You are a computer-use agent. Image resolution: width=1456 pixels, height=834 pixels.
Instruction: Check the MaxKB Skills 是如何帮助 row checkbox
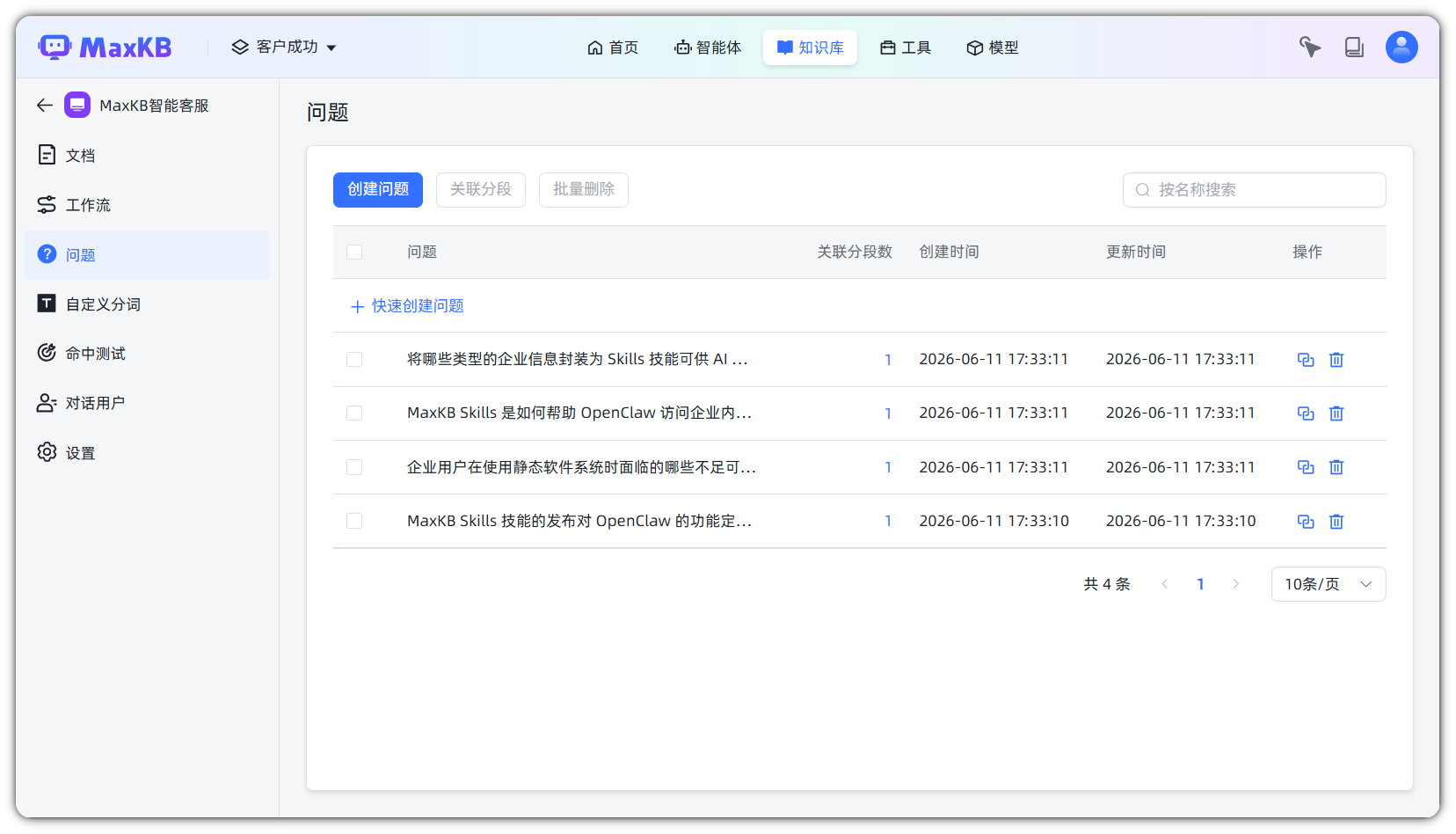(354, 413)
